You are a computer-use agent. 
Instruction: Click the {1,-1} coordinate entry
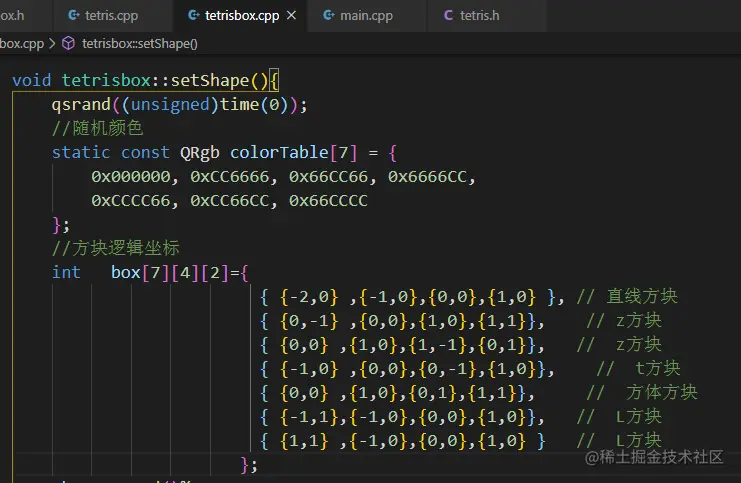(x=438, y=345)
